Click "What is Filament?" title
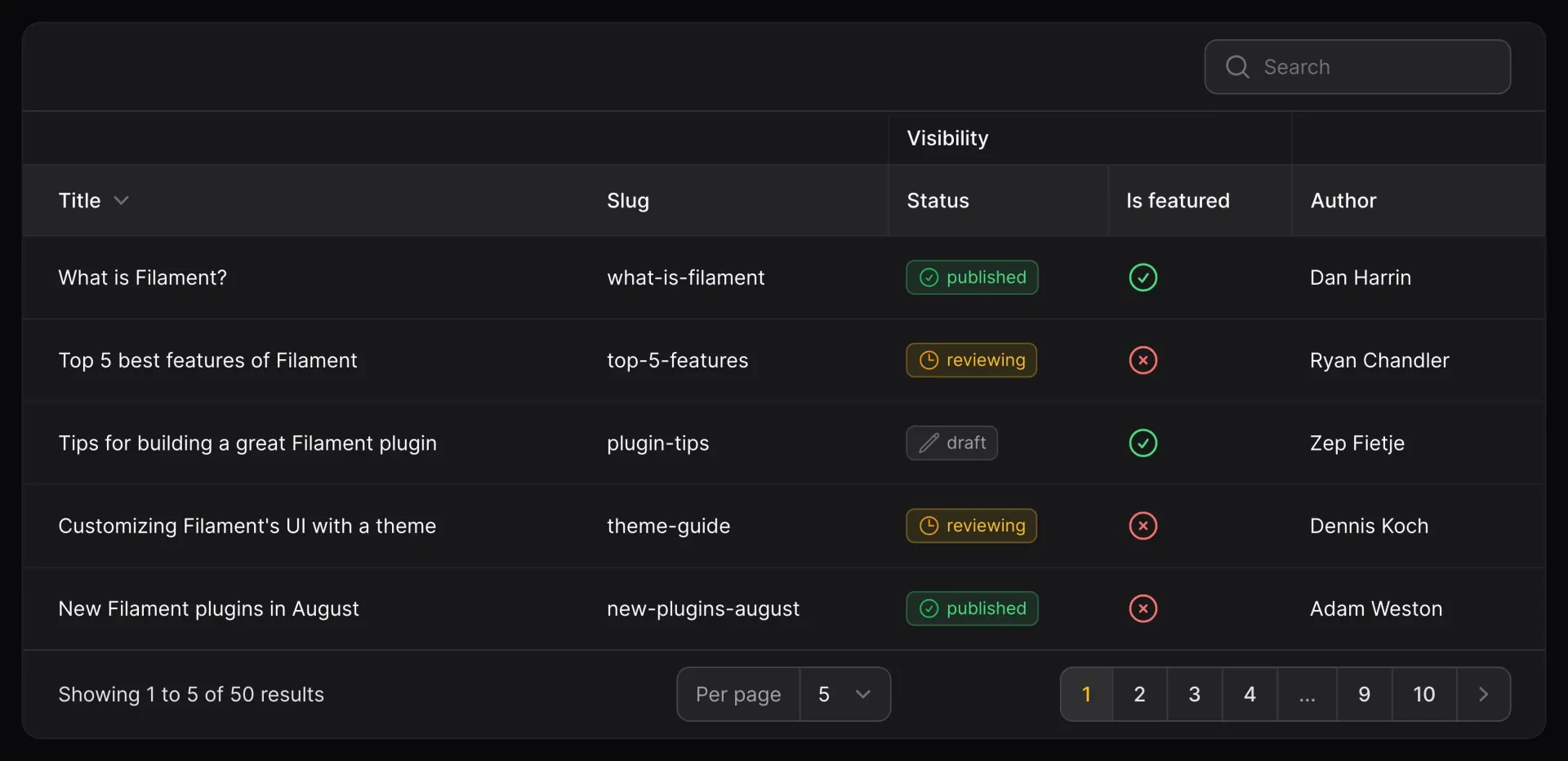1568x761 pixels. pos(142,278)
